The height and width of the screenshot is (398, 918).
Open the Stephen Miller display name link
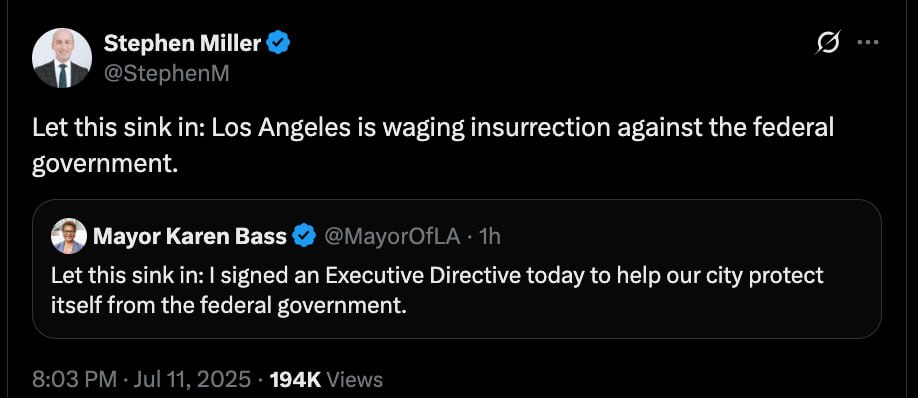coord(182,43)
